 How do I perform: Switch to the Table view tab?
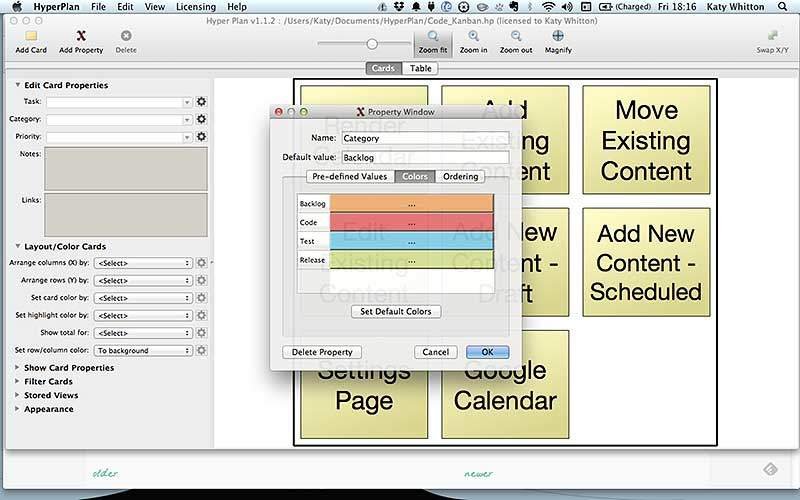click(420, 68)
